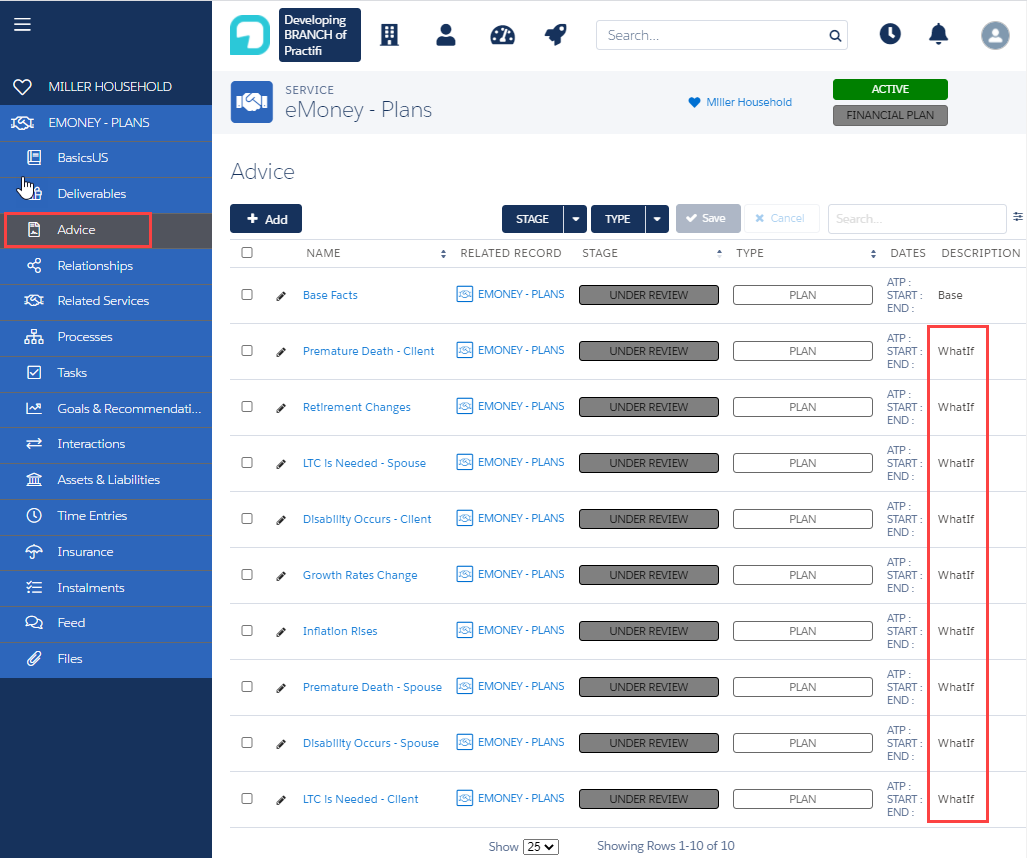Open Insurance in sidebar
Image resolution: width=1027 pixels, height=858 pixels.
[106, 552]
